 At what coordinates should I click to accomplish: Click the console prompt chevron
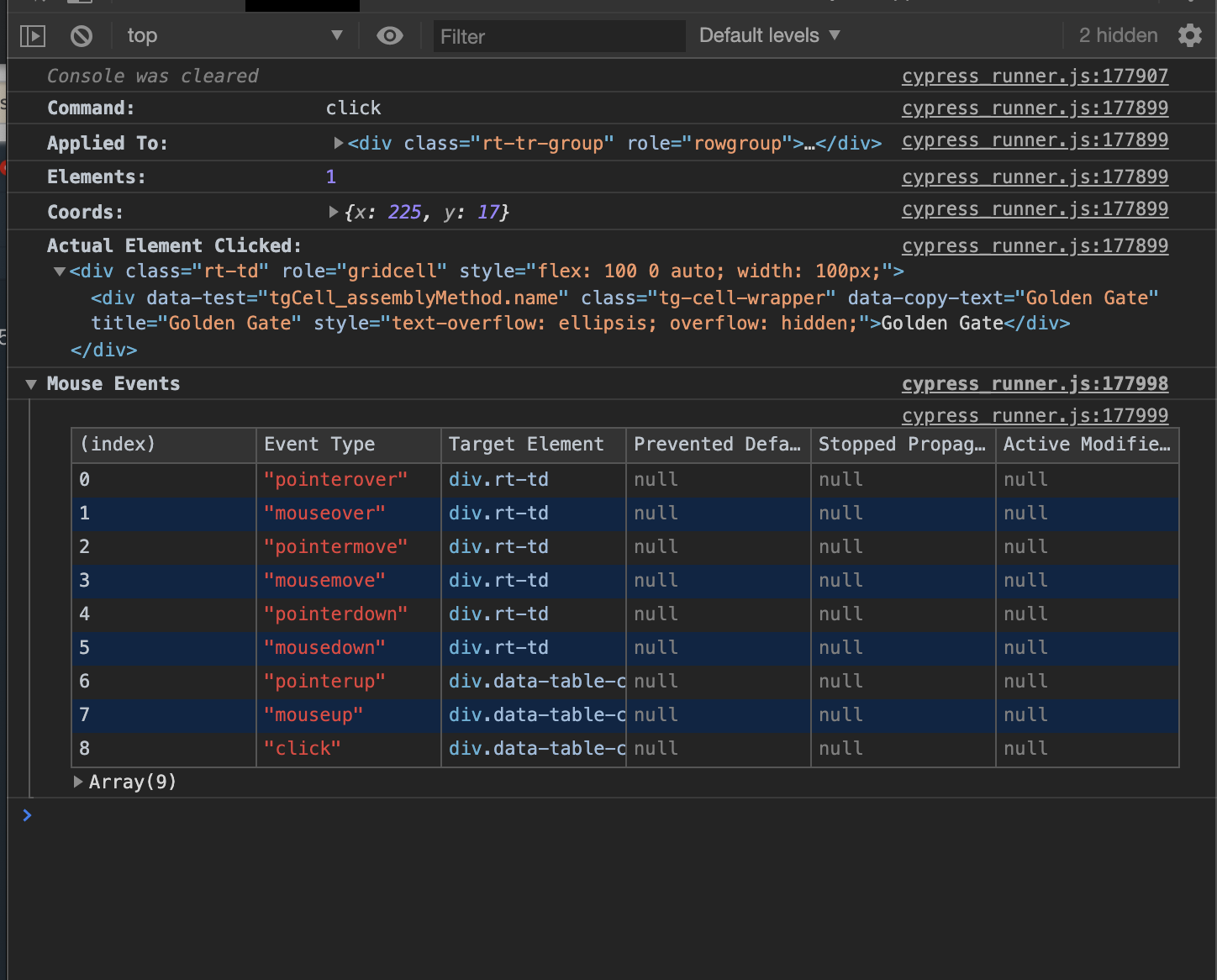[27, 815]
